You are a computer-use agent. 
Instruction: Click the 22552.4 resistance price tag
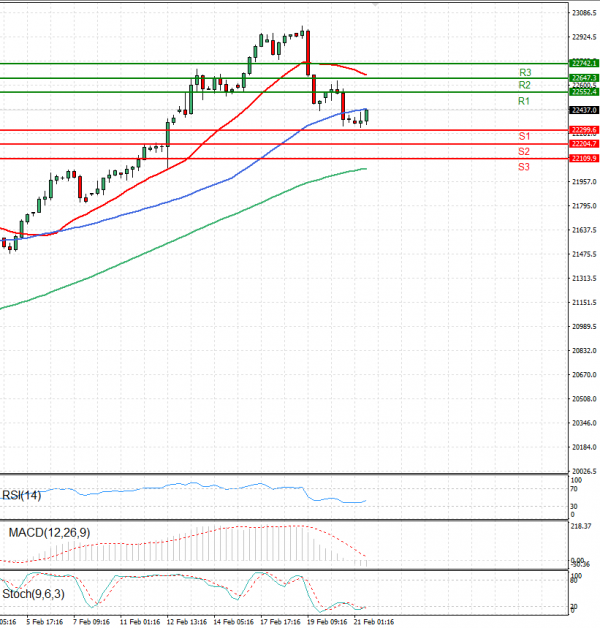[x=584, y=92]
